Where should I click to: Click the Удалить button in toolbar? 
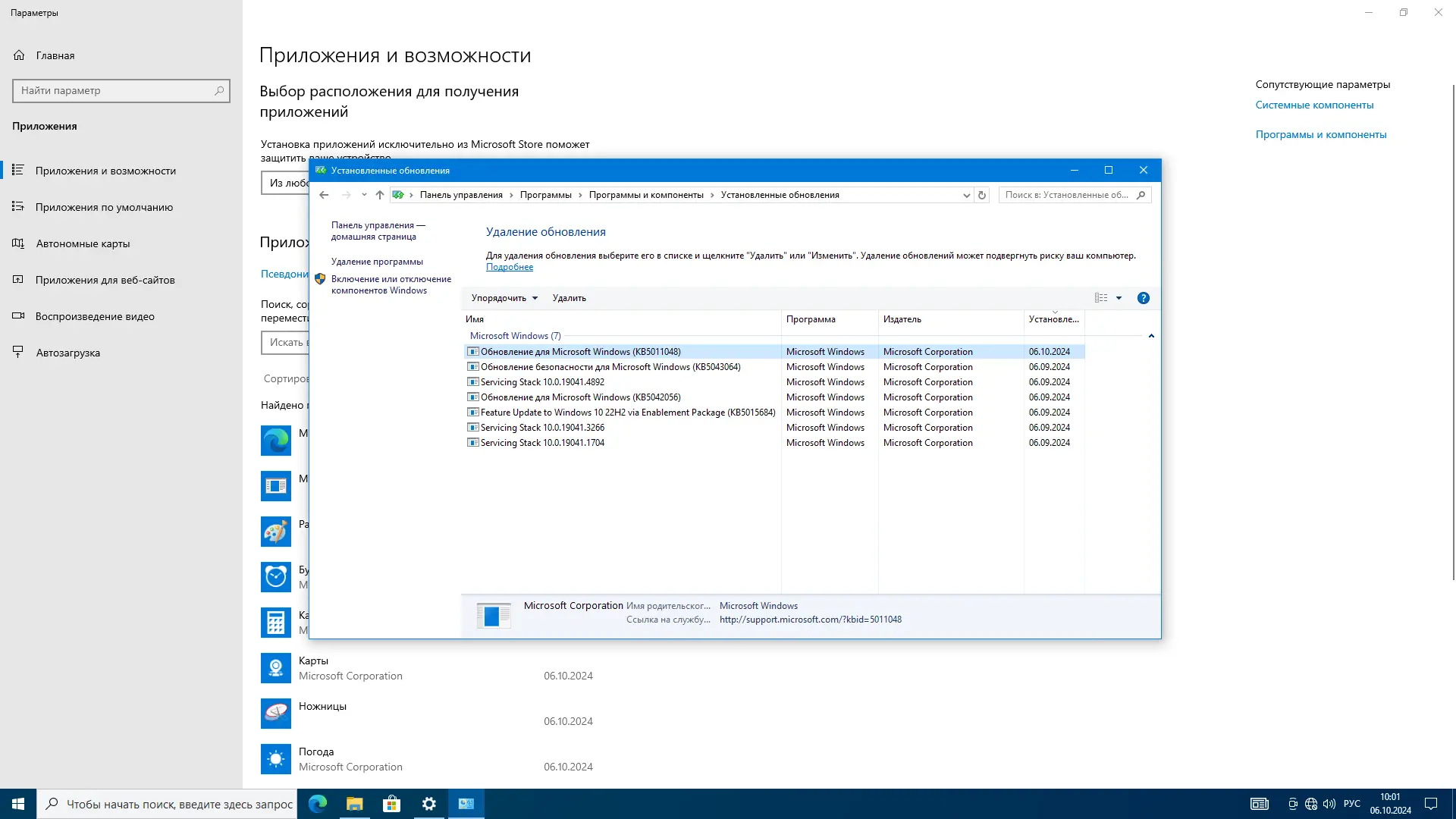coord(569,298)
